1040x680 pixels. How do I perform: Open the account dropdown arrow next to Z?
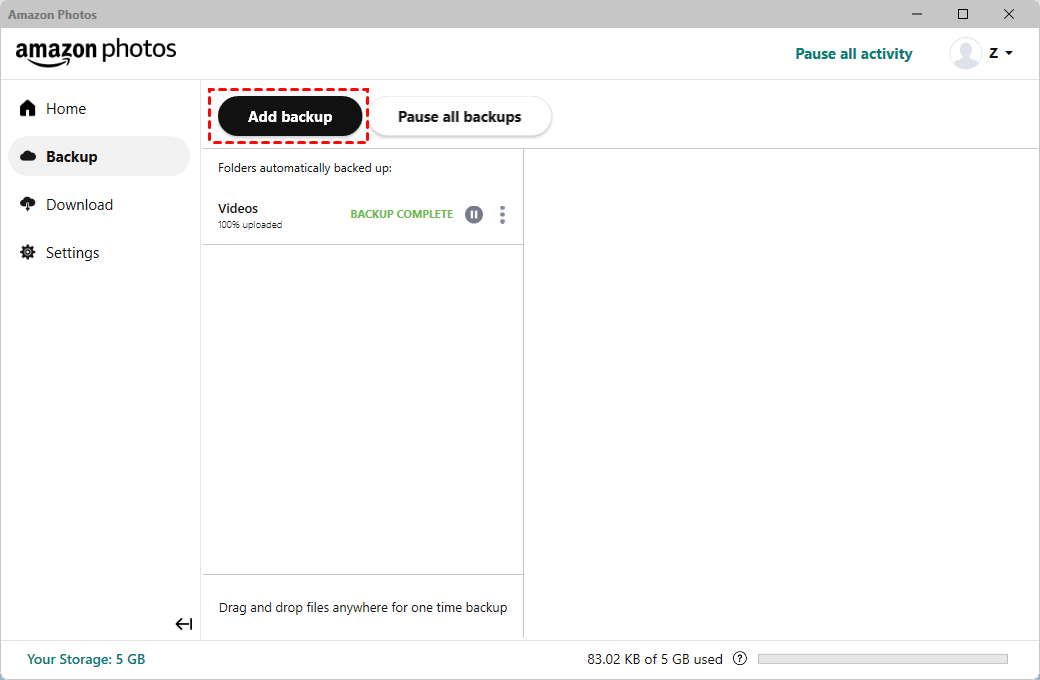(1009, 53)
